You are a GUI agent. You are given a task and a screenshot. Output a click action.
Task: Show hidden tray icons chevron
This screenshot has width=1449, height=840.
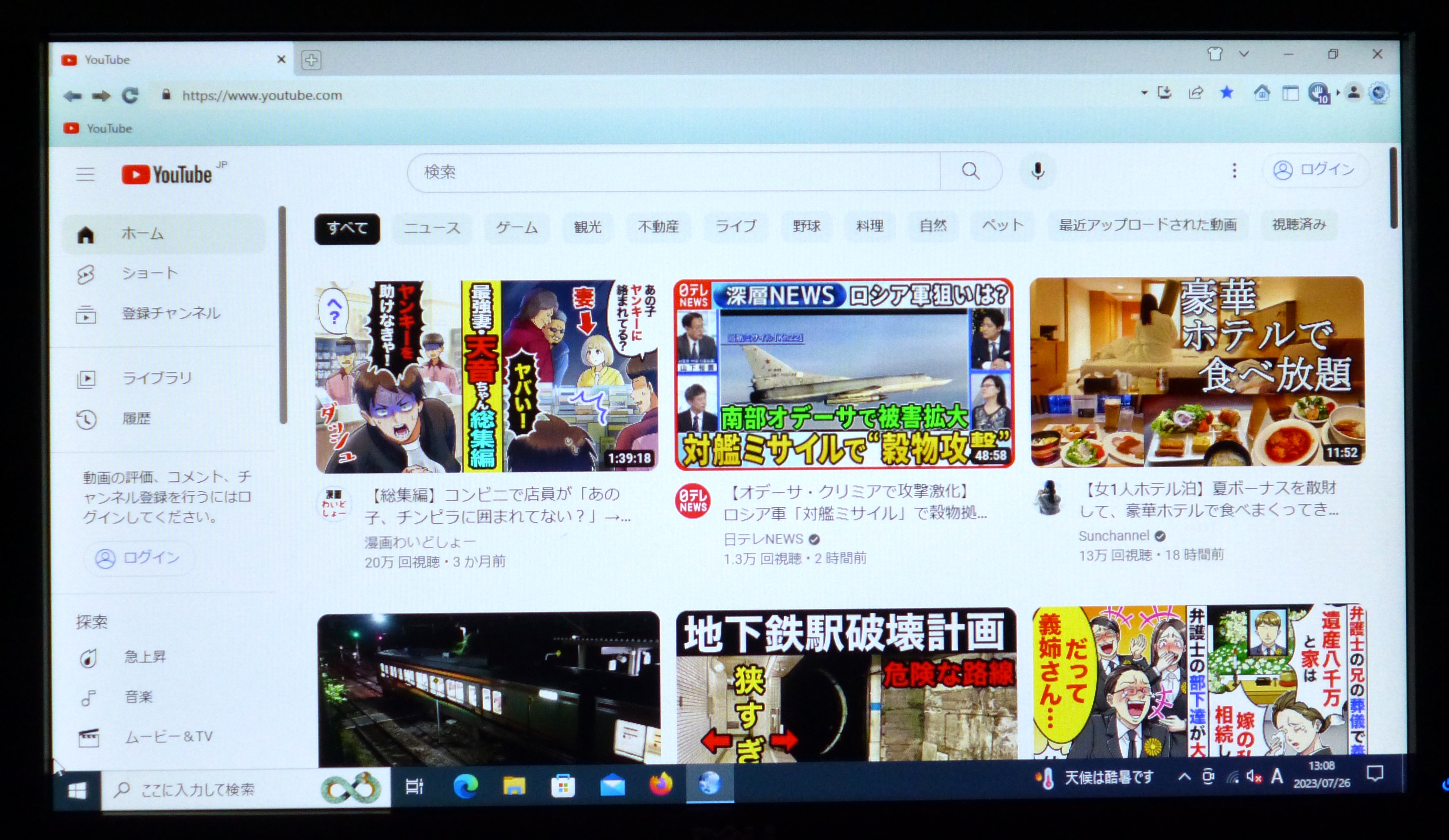click(x=1184, y=778)
